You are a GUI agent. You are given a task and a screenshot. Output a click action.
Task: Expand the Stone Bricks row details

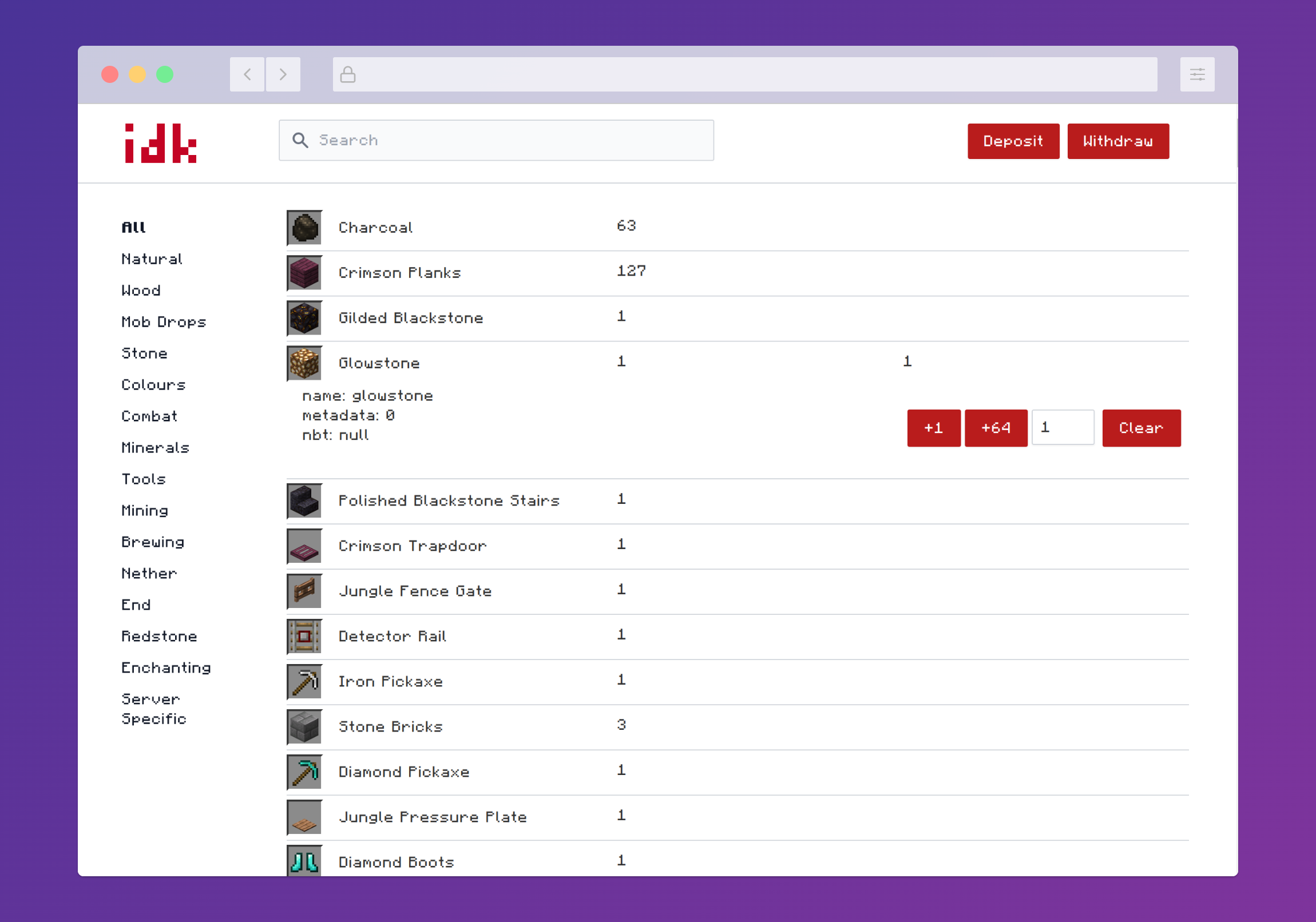[390, 726]
